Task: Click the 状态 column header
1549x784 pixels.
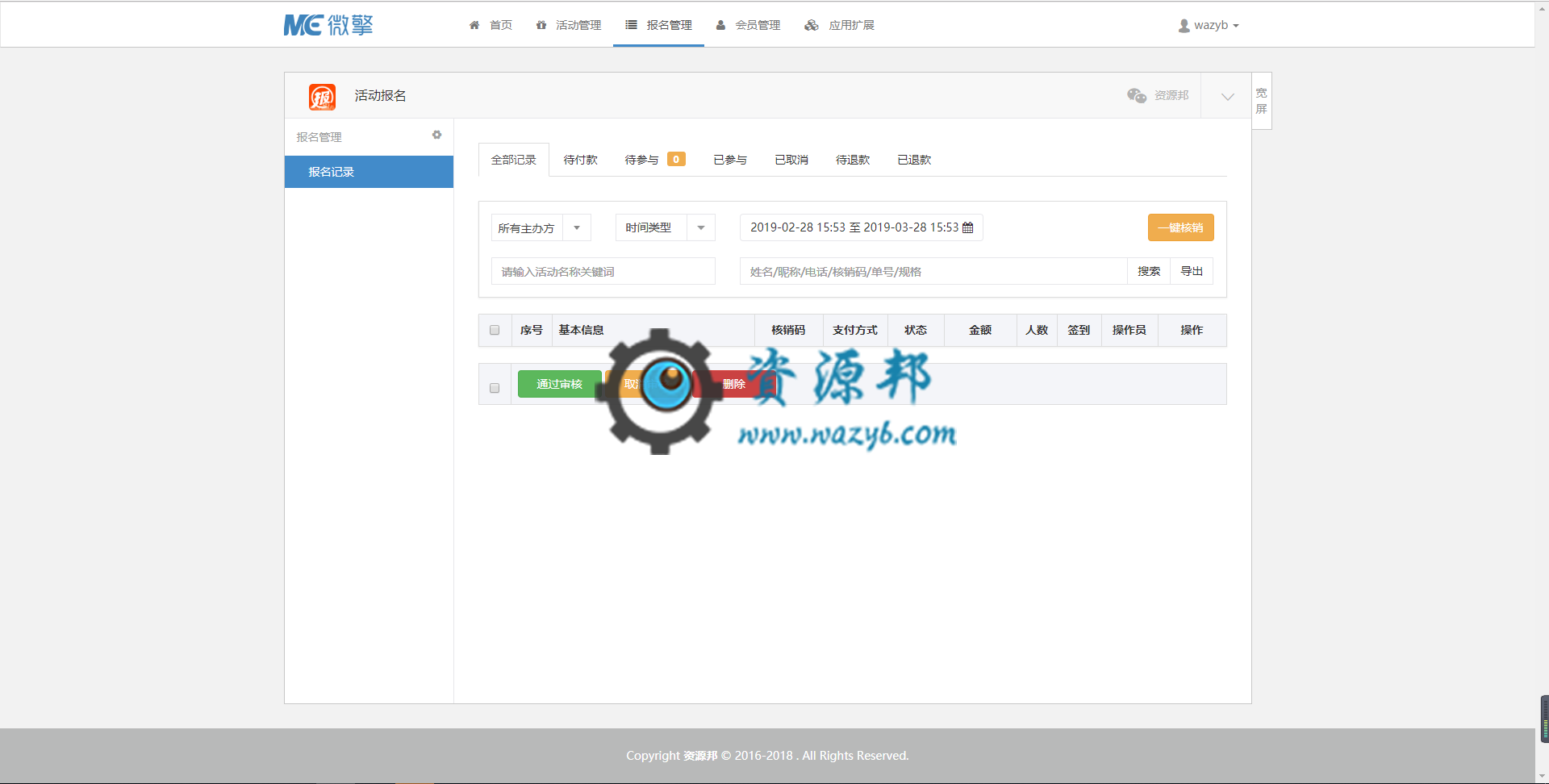Action: pyautogui.click(x=916, y=330)
